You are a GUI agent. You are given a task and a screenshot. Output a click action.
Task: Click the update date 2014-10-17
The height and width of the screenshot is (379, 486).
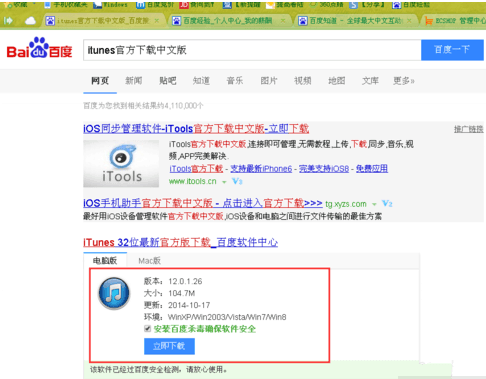pyautogui.click(x=189, y=305)
